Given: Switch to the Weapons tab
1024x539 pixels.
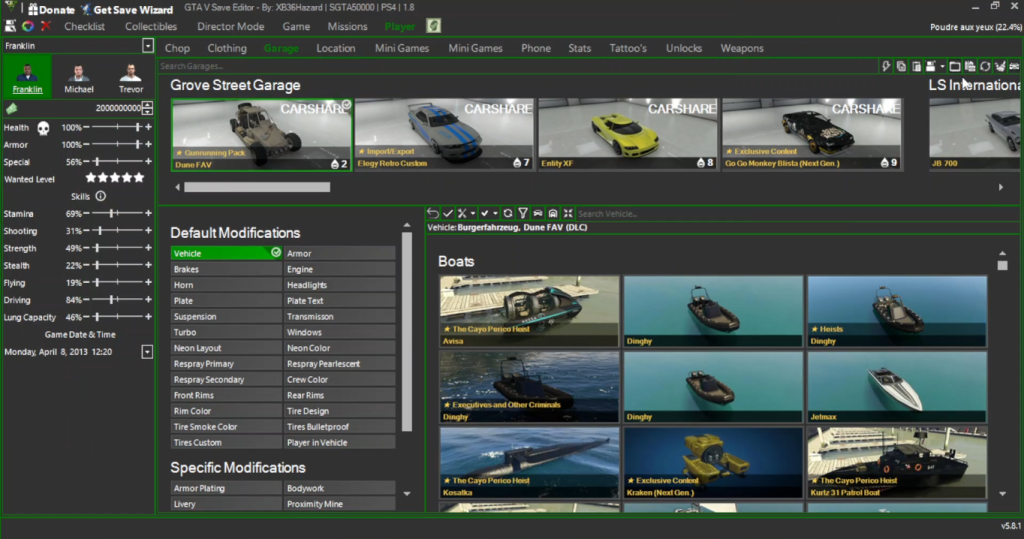Looking at the screenshot, I should pos(742,48).
